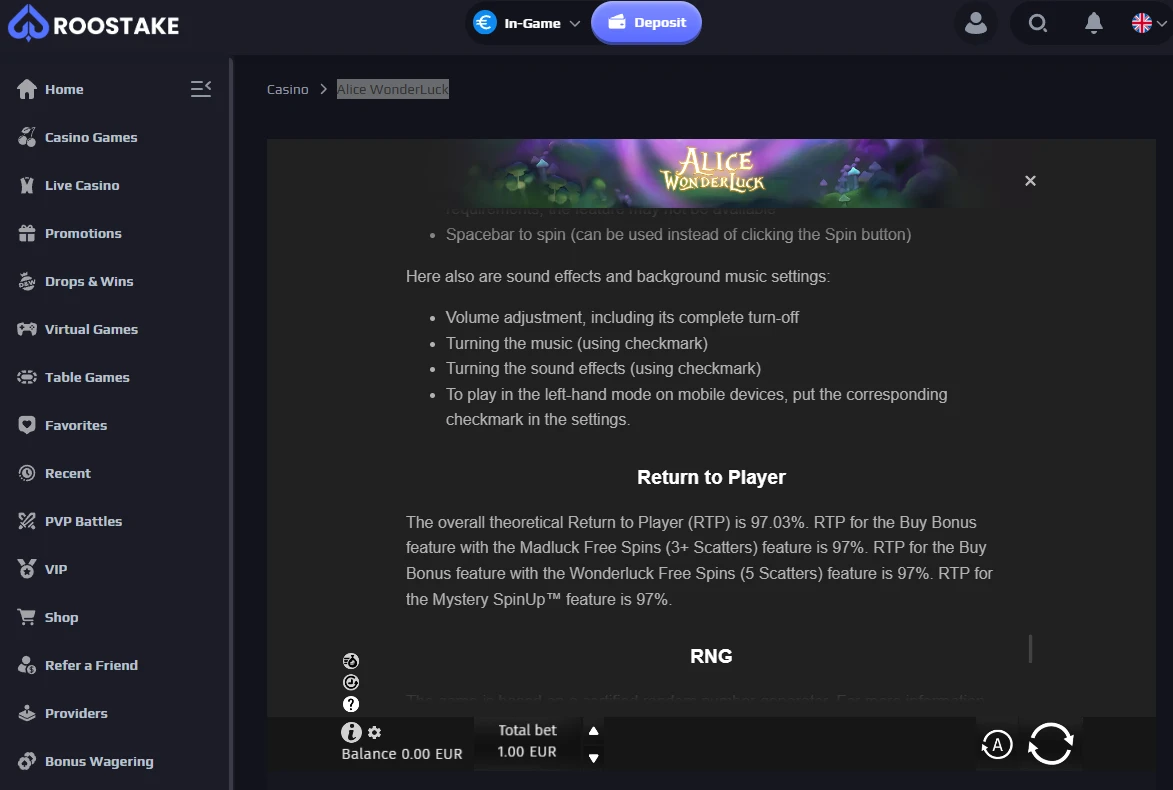This screenshot has height=790, width=1173.
Task: Open the game info 'i' icon
Action: click(351, 732)
